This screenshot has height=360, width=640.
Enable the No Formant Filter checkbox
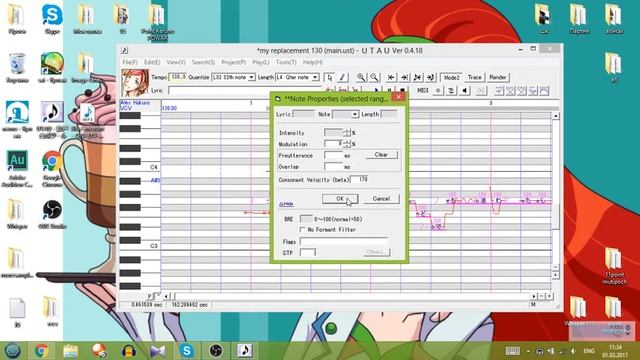[302, 230]
